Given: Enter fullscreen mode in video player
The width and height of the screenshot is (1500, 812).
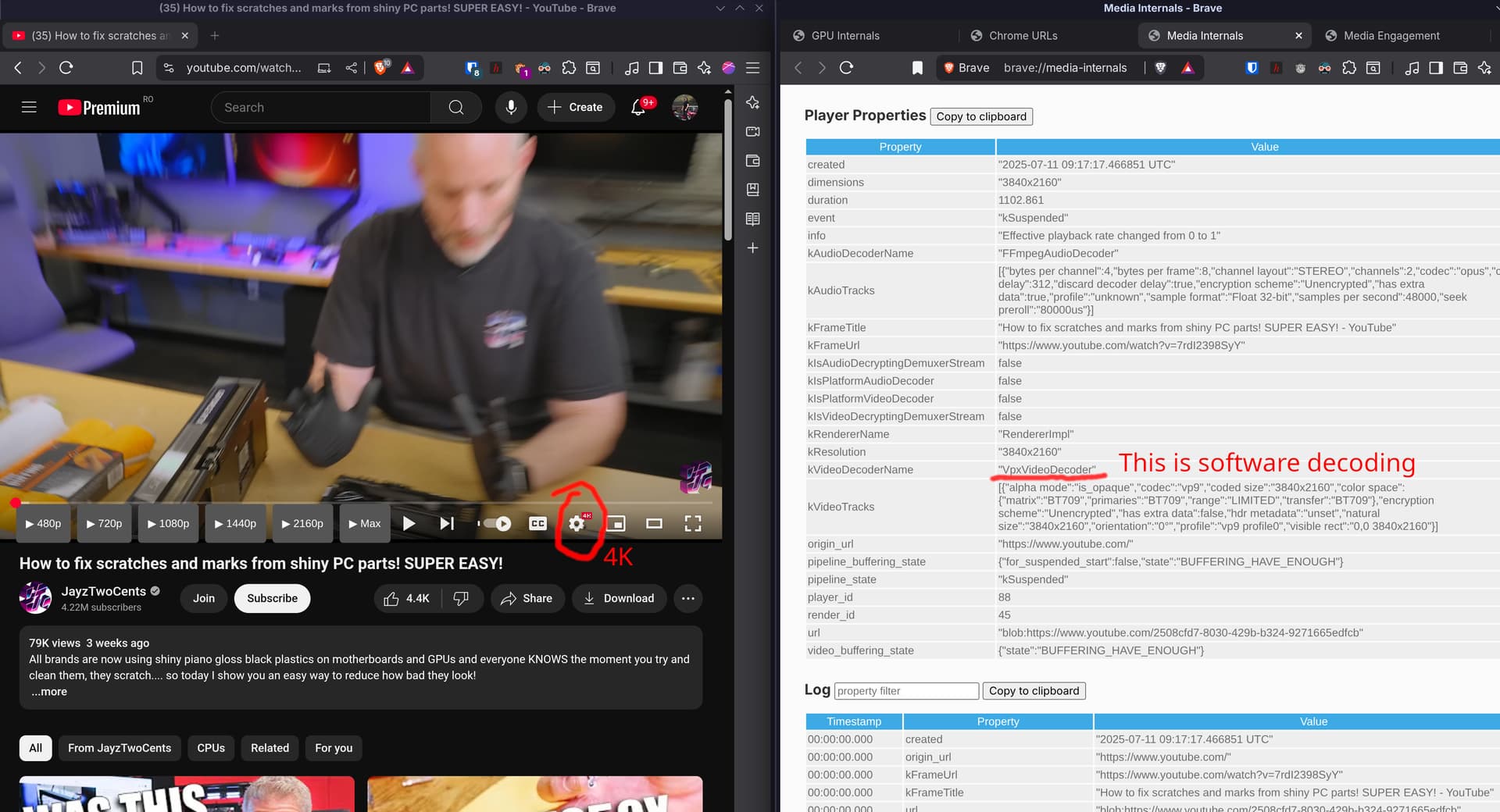Looking at the screenshot, I should click(x=692, y=523).
